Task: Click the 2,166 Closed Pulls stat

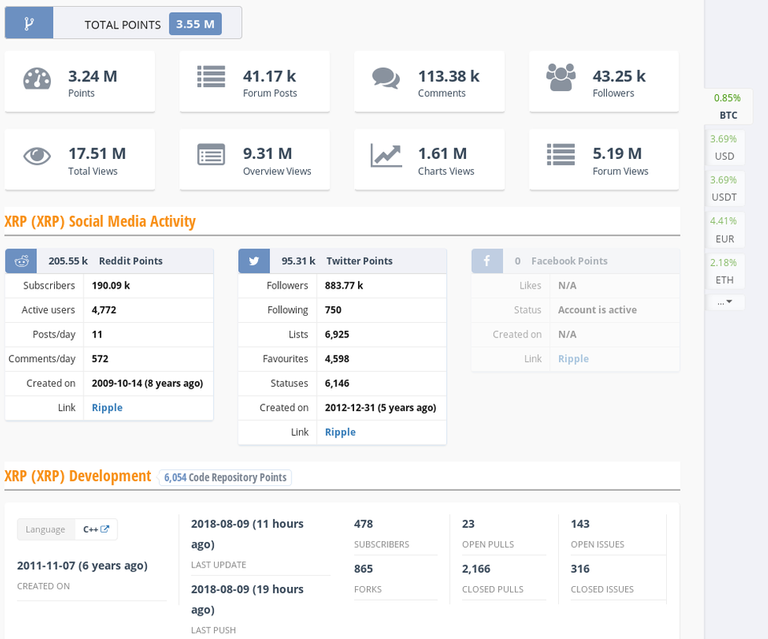Action: [476, 569]
